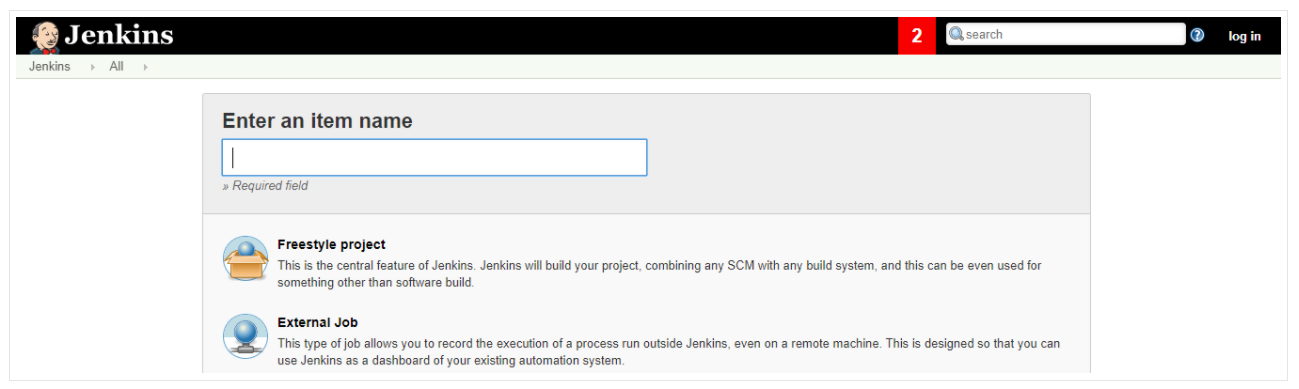This screenshot has height=389, width=1299.
Task: Select the Freestyle project box icon
Action: coord(245,260)
